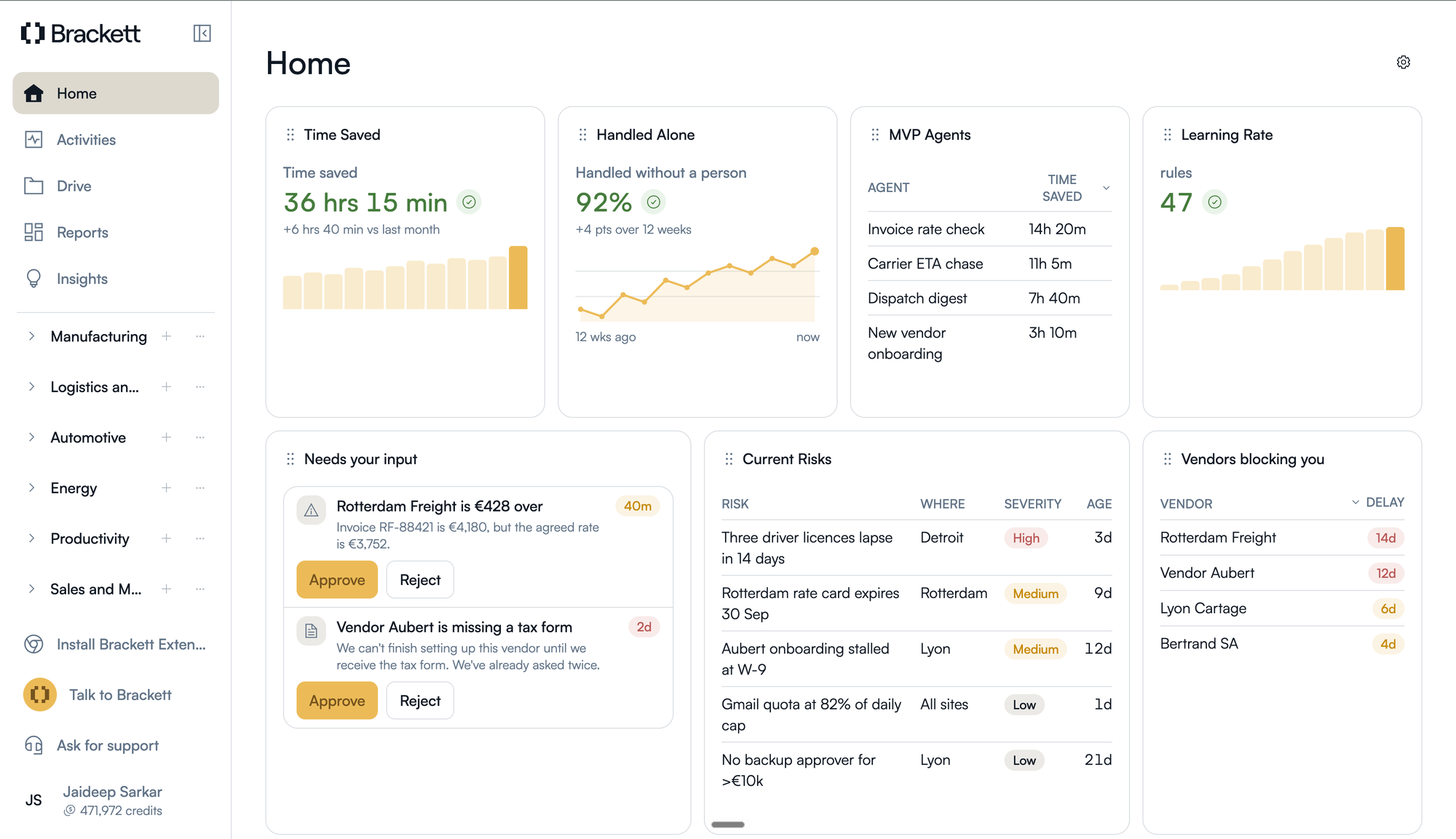Click green check icon beside 47 rules
The image size is (1456, 839).
coord(1215,202)
